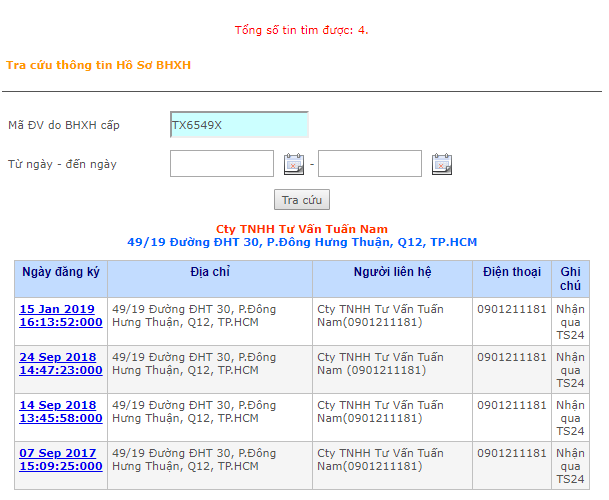Click the Ngày đăng ký column header

click(61, 272)
